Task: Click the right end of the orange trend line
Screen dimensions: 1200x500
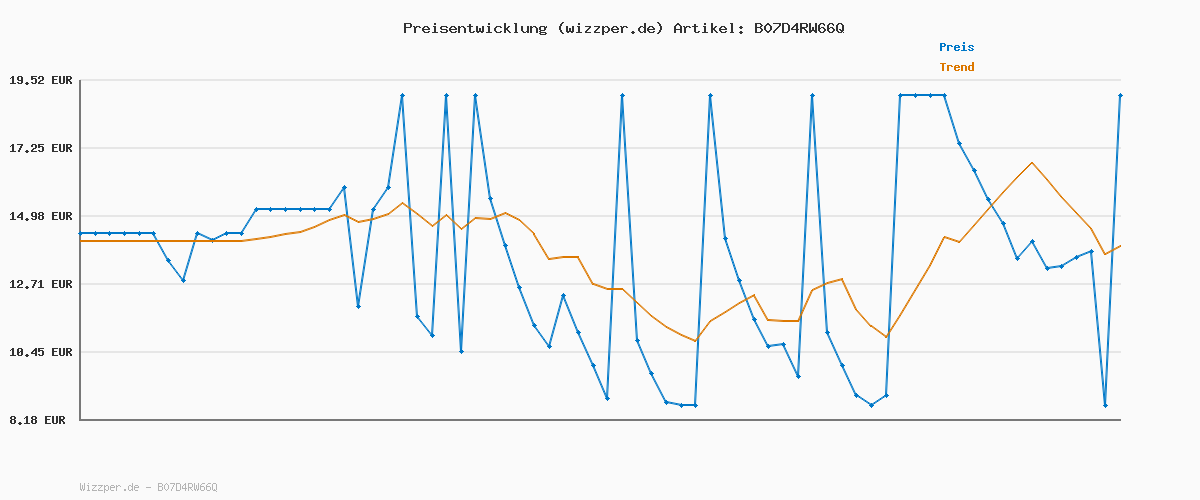Action: [x=1120, y=246]
